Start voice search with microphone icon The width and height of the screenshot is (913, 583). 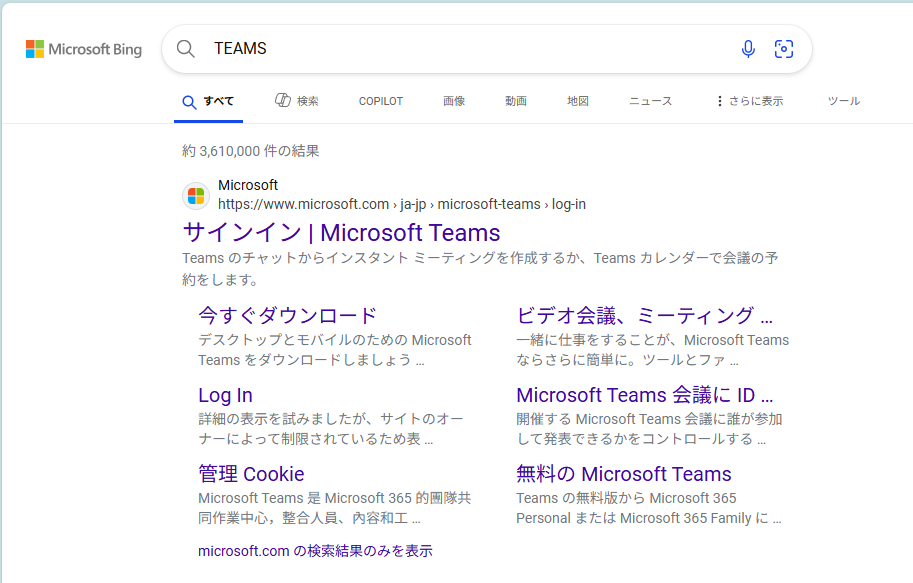tap(748, 49)
